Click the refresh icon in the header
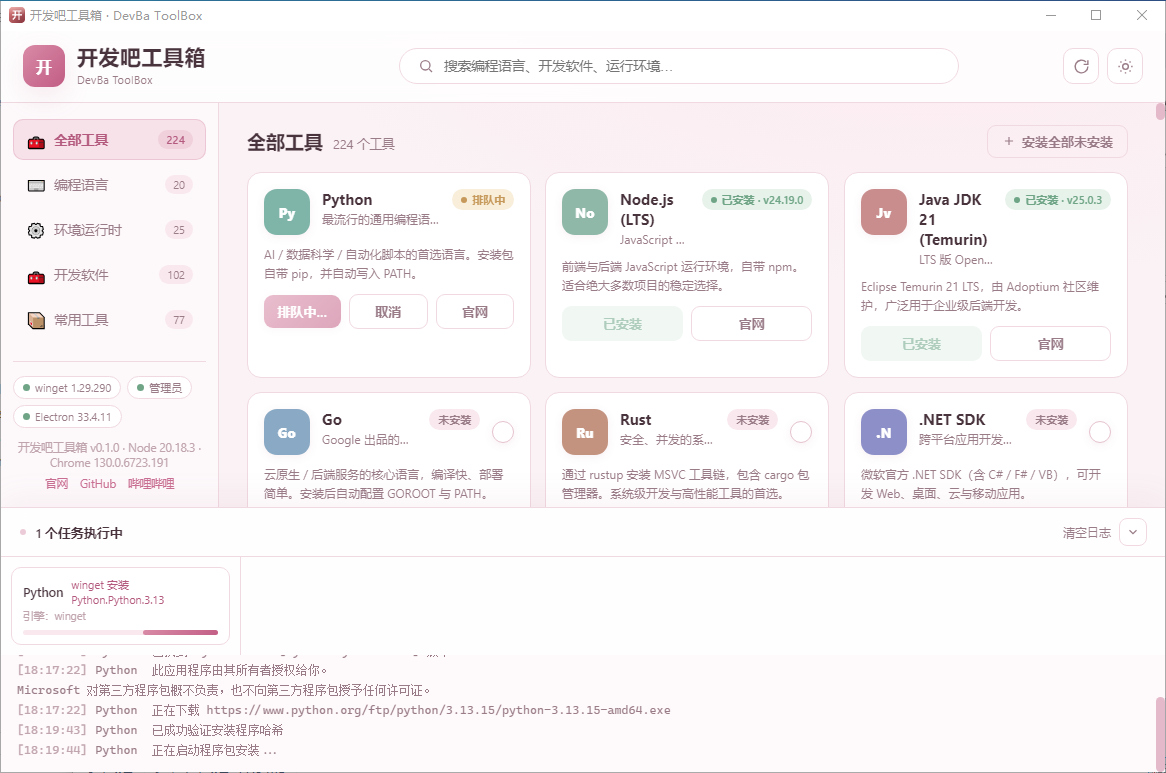Viewport: 1166px width, 773px height. [1081, 67]
